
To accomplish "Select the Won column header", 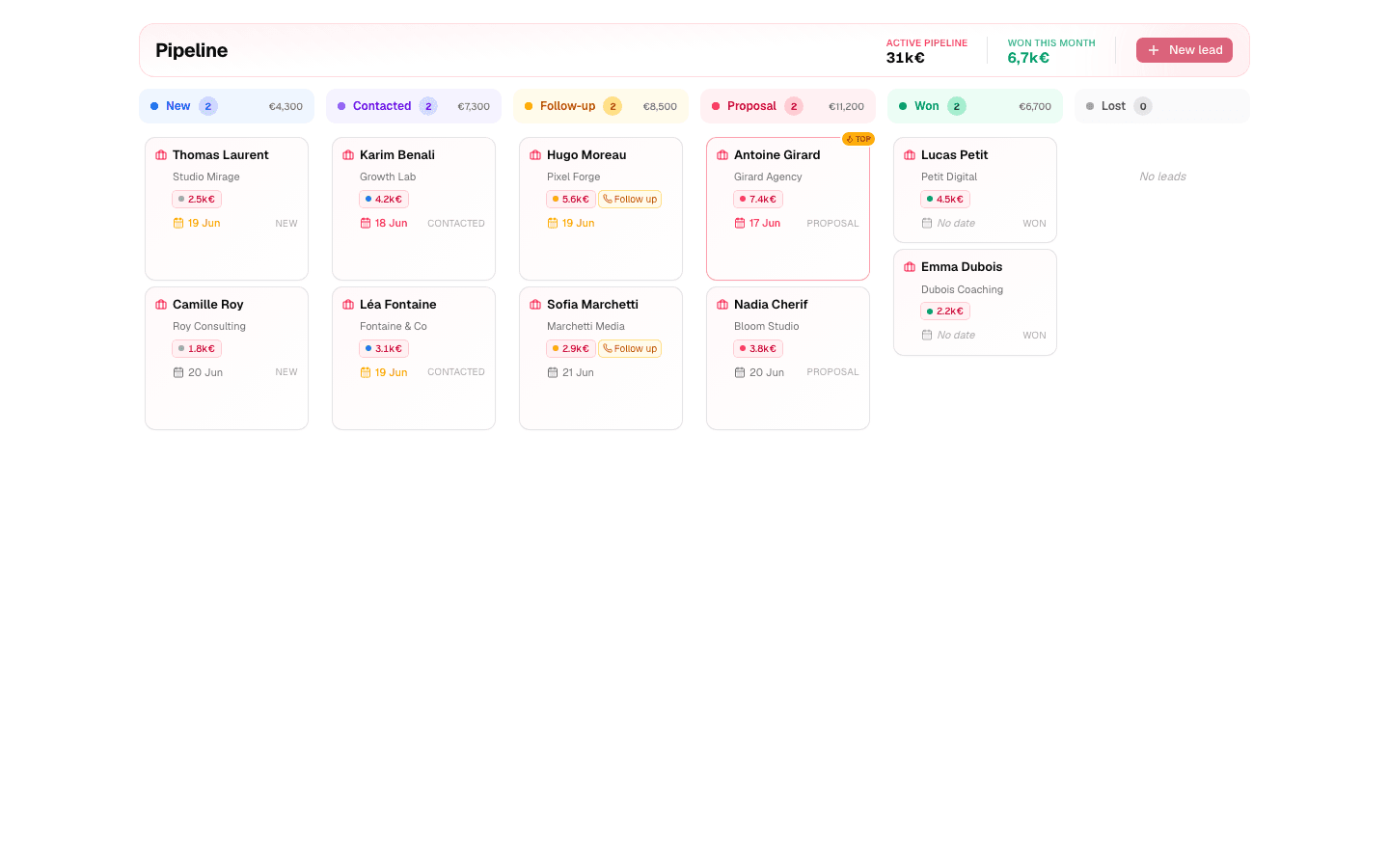I will click(975, 106).
